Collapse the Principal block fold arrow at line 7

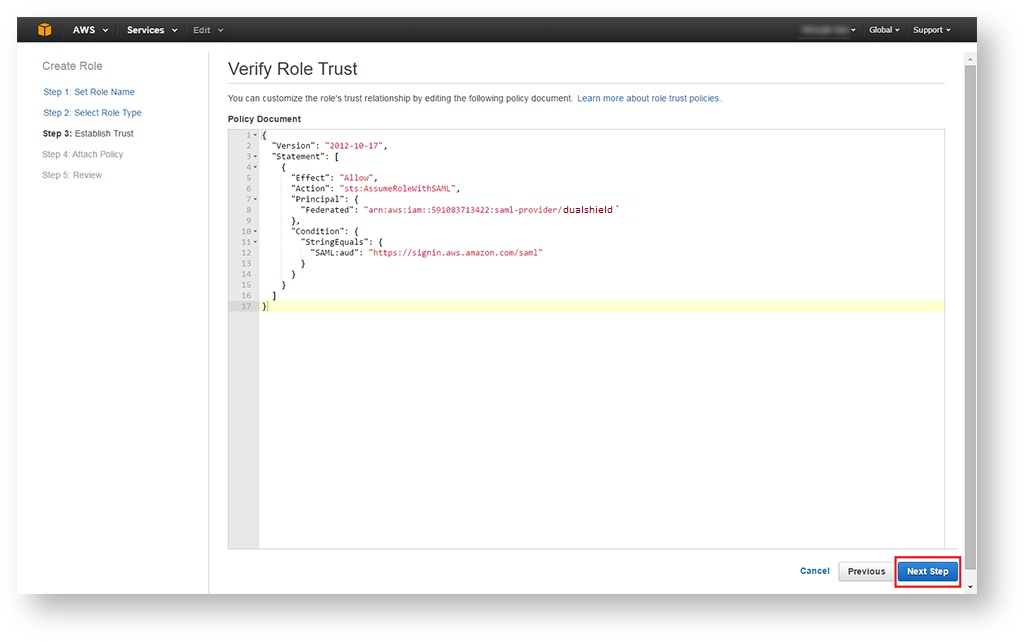pos(255,199)
